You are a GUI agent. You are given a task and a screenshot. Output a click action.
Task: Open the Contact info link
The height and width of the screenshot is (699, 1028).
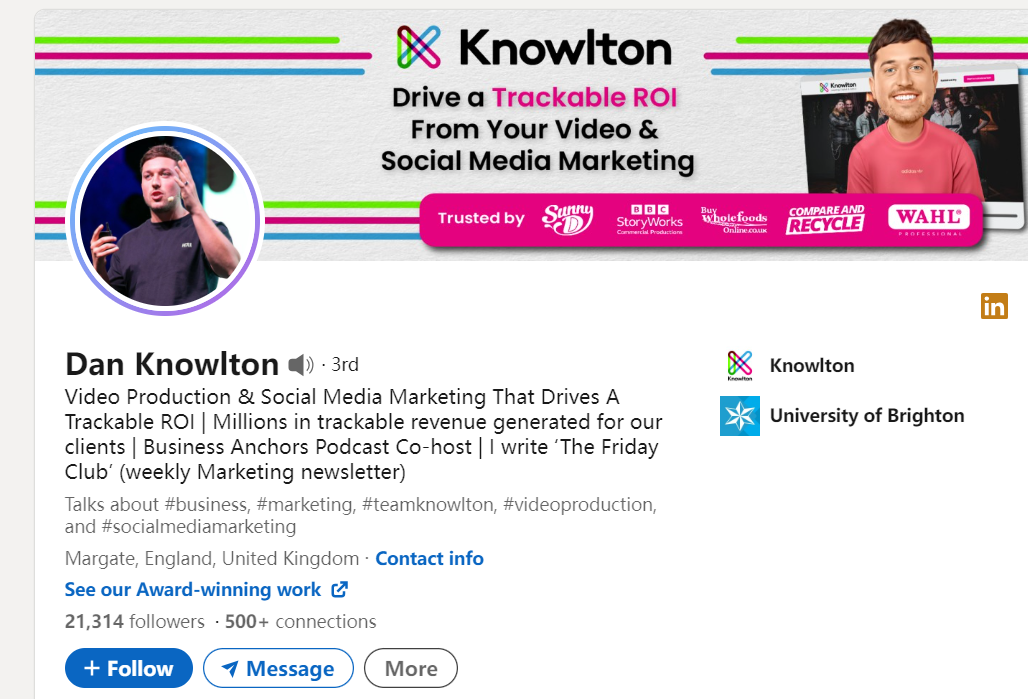429,559
